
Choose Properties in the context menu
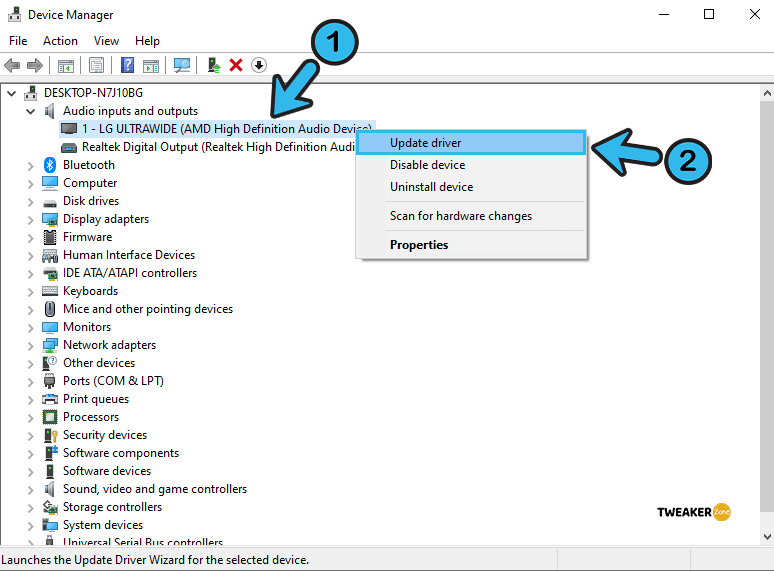(x=471, y=245)
